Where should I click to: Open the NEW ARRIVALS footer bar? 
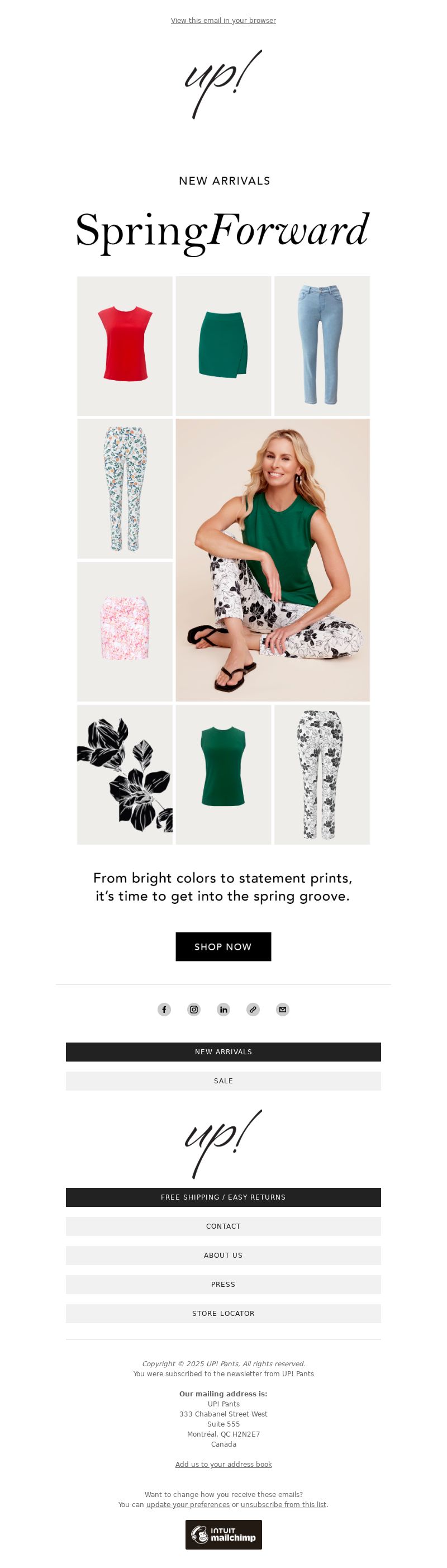click(223, 1052)
